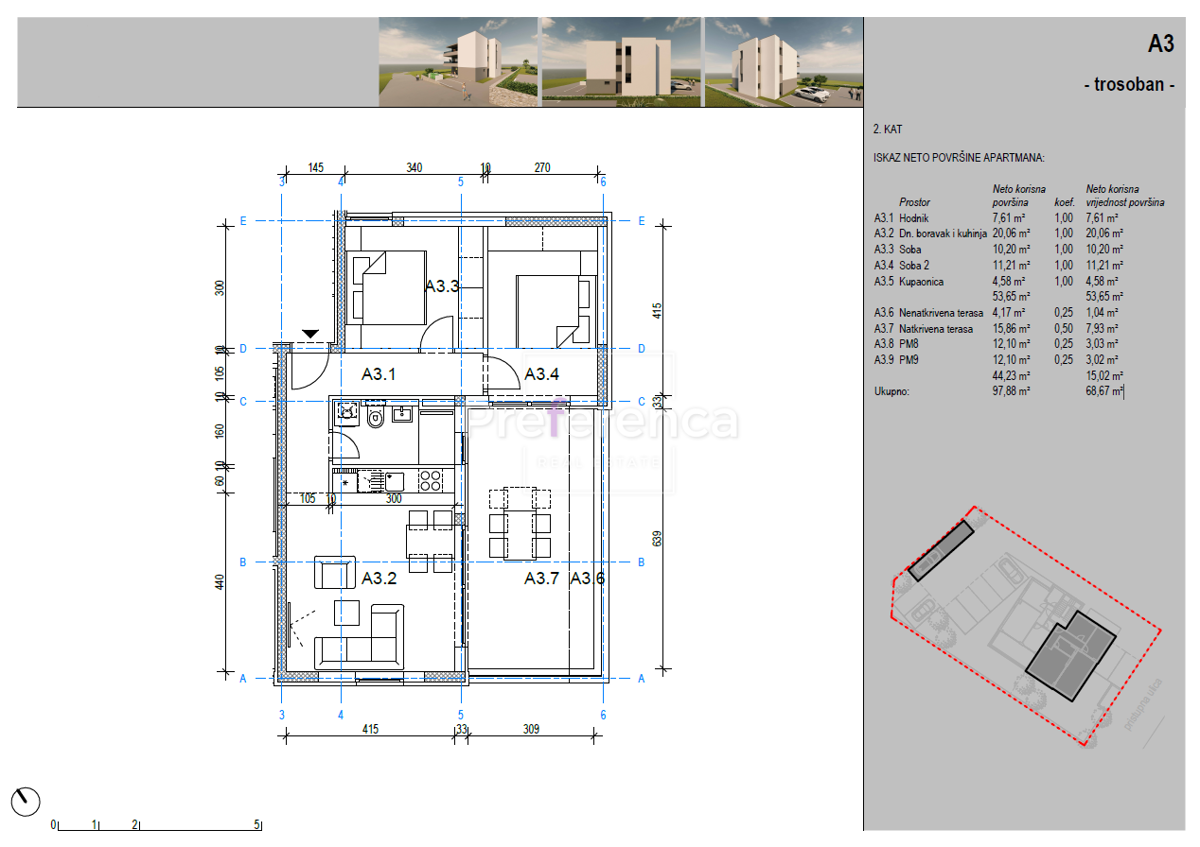Click the coefficient value '0,50'

click(1065, 329)
